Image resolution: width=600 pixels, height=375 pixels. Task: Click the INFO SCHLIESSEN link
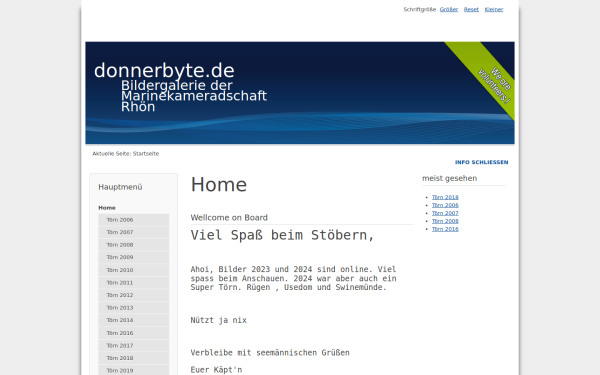(x=481, y=162)
